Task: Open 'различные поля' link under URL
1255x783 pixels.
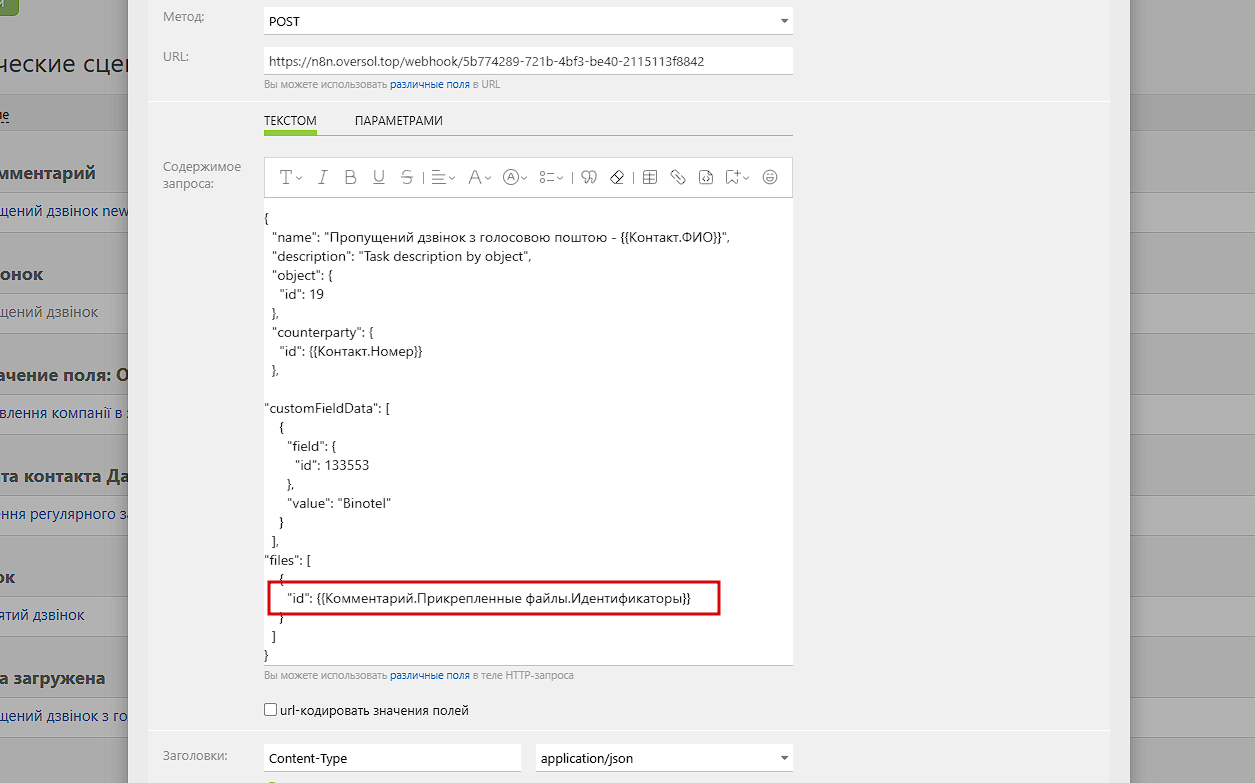Action: click(430, 85)
